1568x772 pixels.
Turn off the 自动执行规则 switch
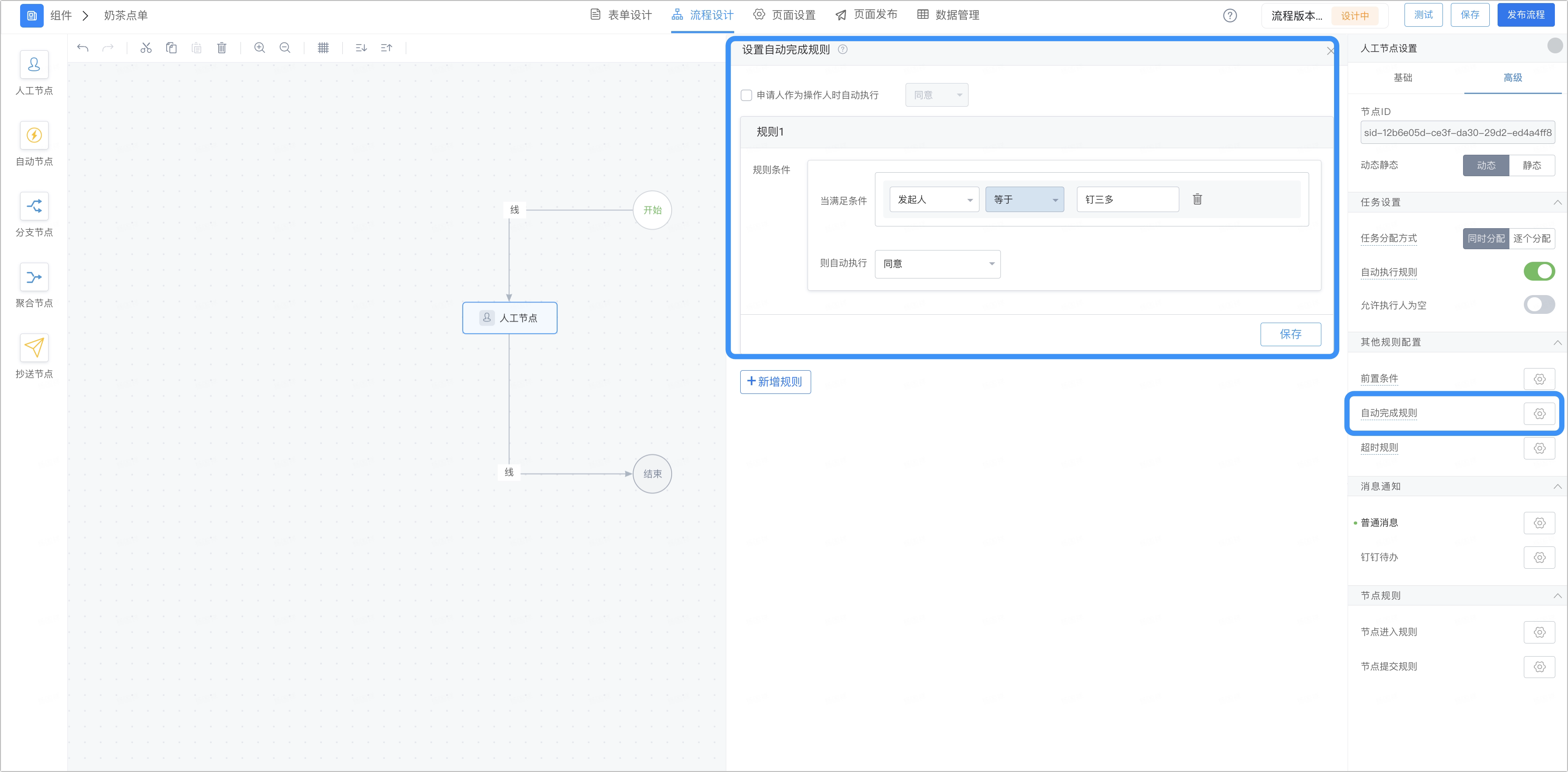(1539, 271)
